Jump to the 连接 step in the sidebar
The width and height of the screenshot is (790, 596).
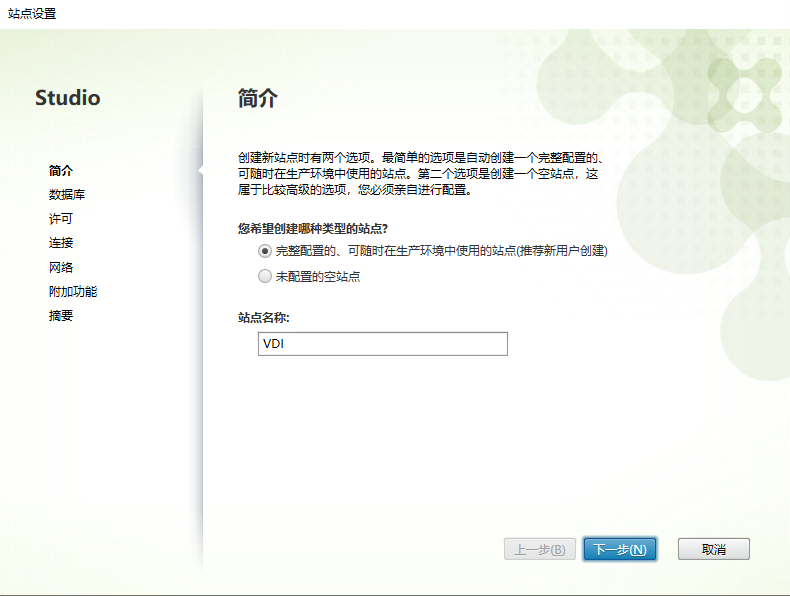(x=61, y=243)
